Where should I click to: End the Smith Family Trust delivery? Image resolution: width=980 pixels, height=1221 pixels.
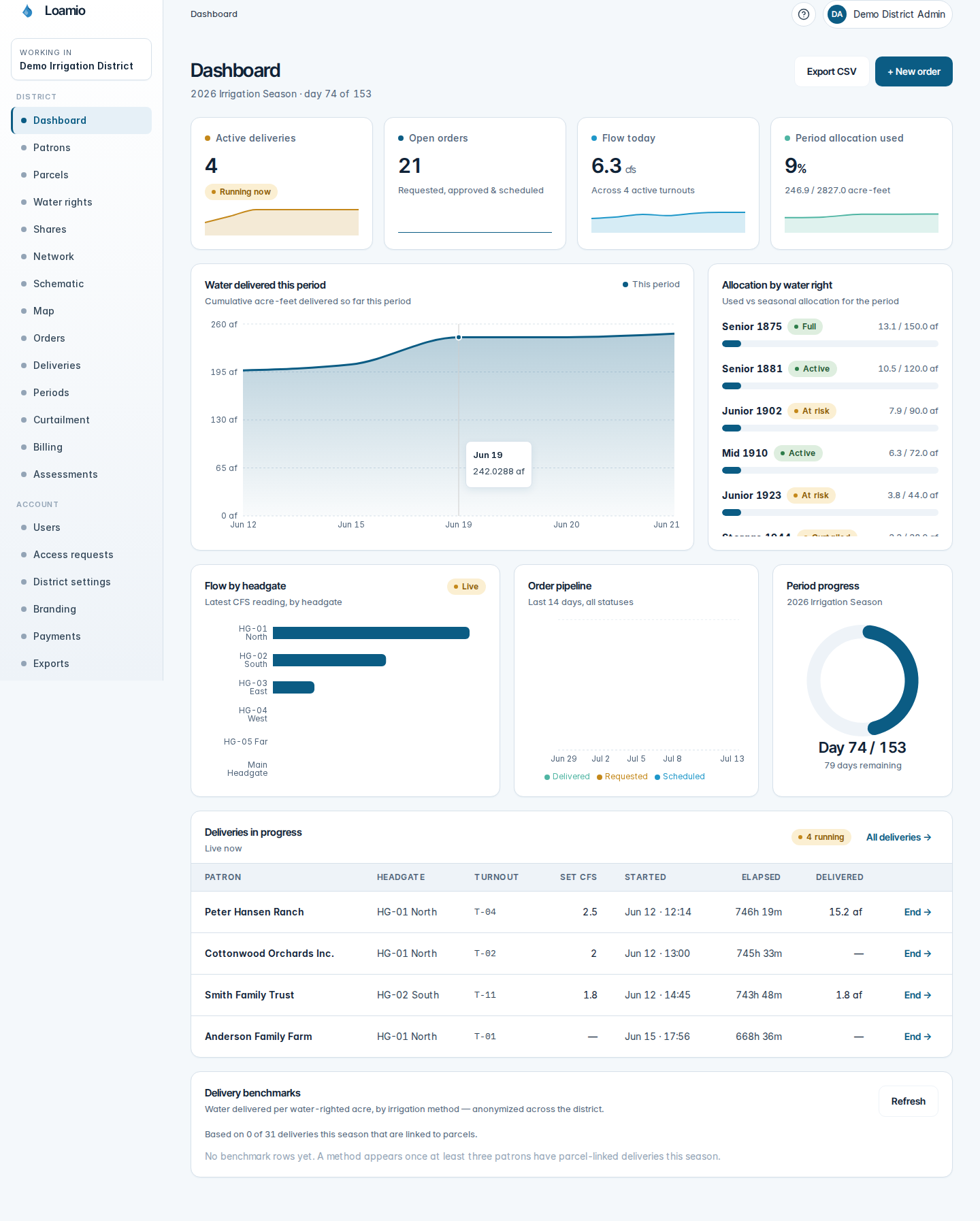coord(917,995)
